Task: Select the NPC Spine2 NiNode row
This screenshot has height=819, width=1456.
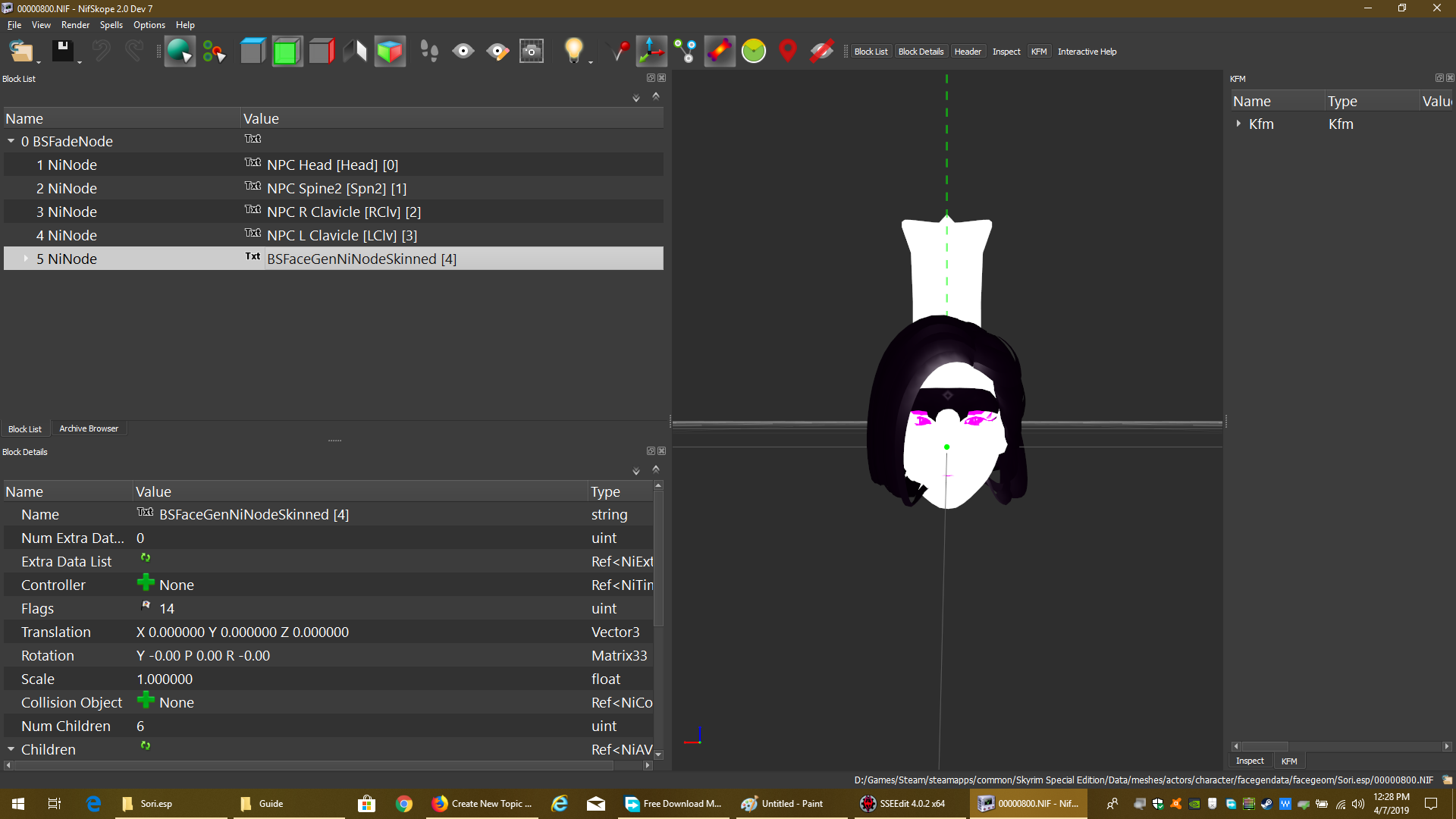Action: click(x=334, y=188)
